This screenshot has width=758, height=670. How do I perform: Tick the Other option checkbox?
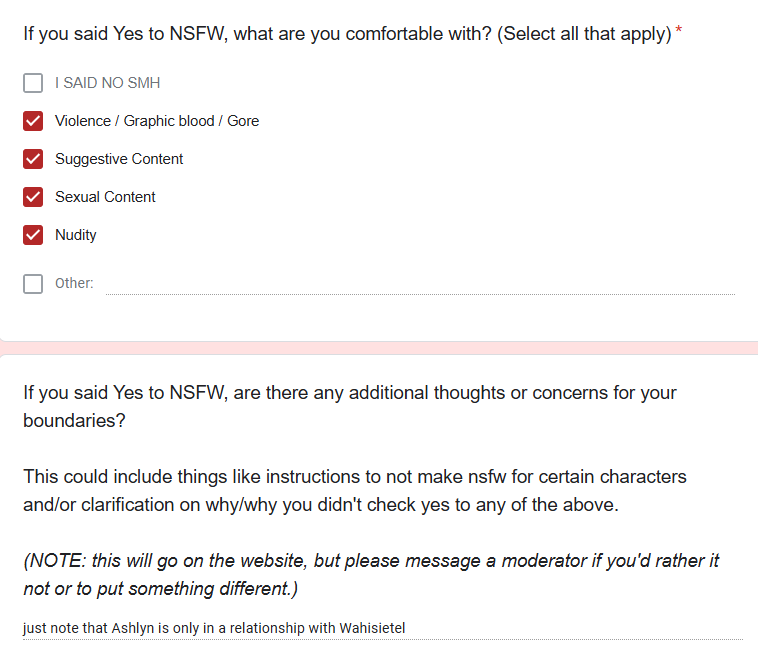(33, 284)
